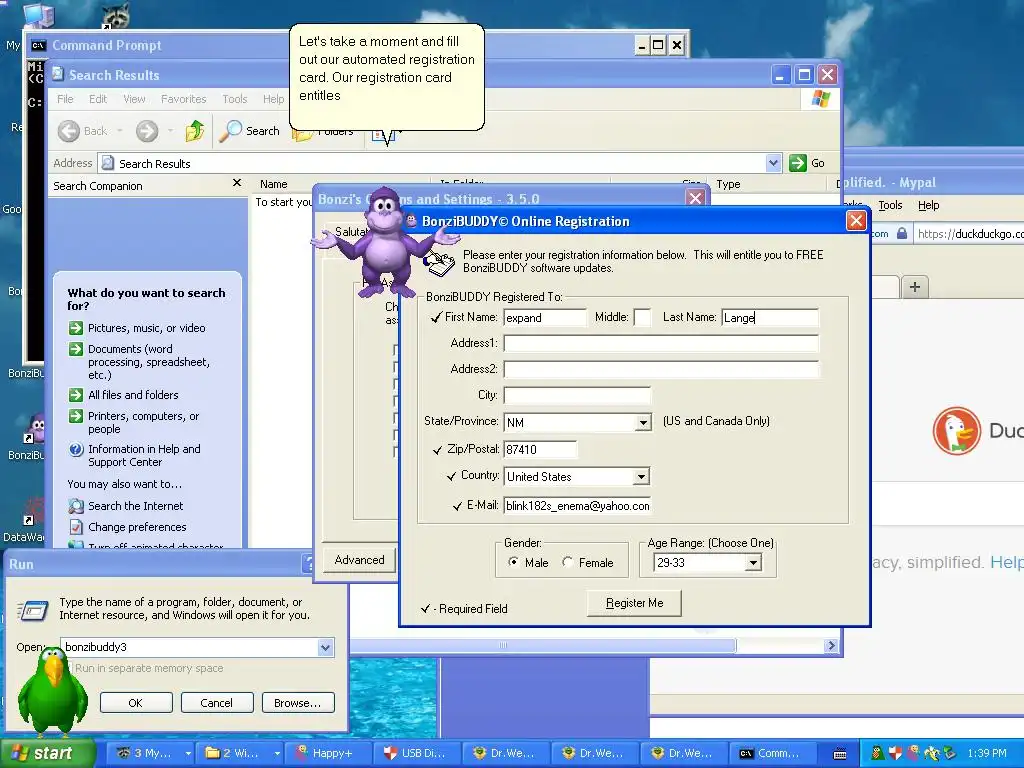Click Search the Internet icon
This screenshot has height=768, width=1024.
(76, 505)
